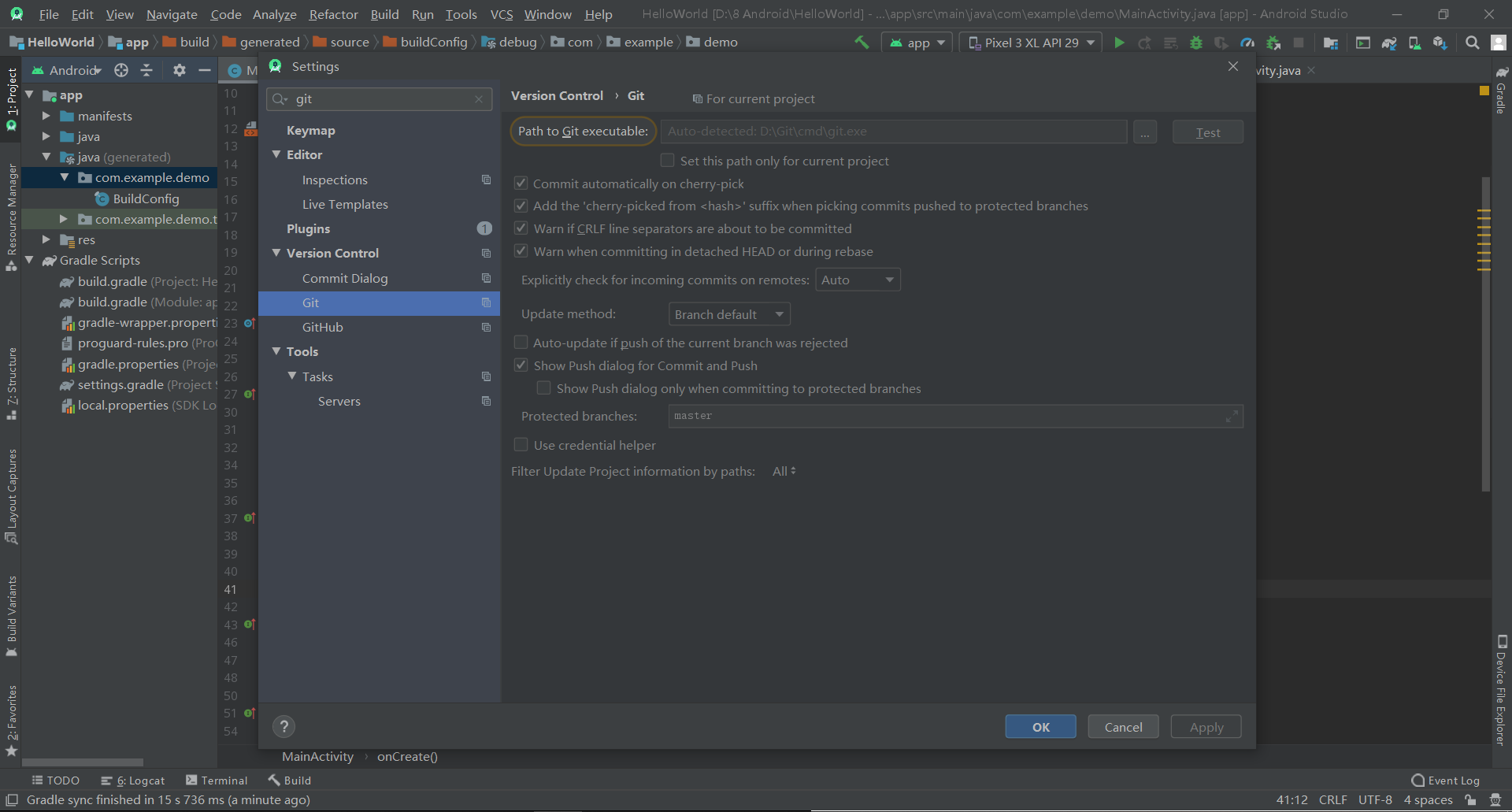This screenshot has width=1512, height=812.
Task: Click the settings search field containing 'git'
Action: 379,99
